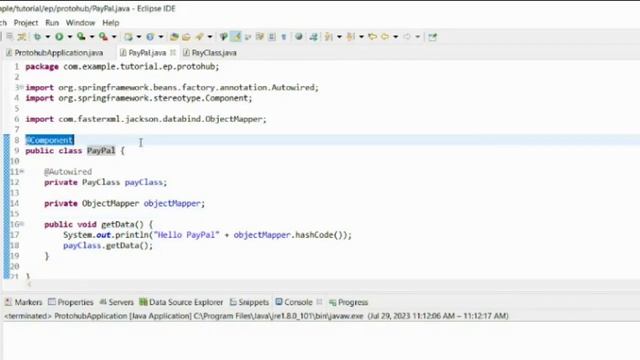Open the Coverage dropdown arrow
640x360 pixels.
[x=92, y=37]
